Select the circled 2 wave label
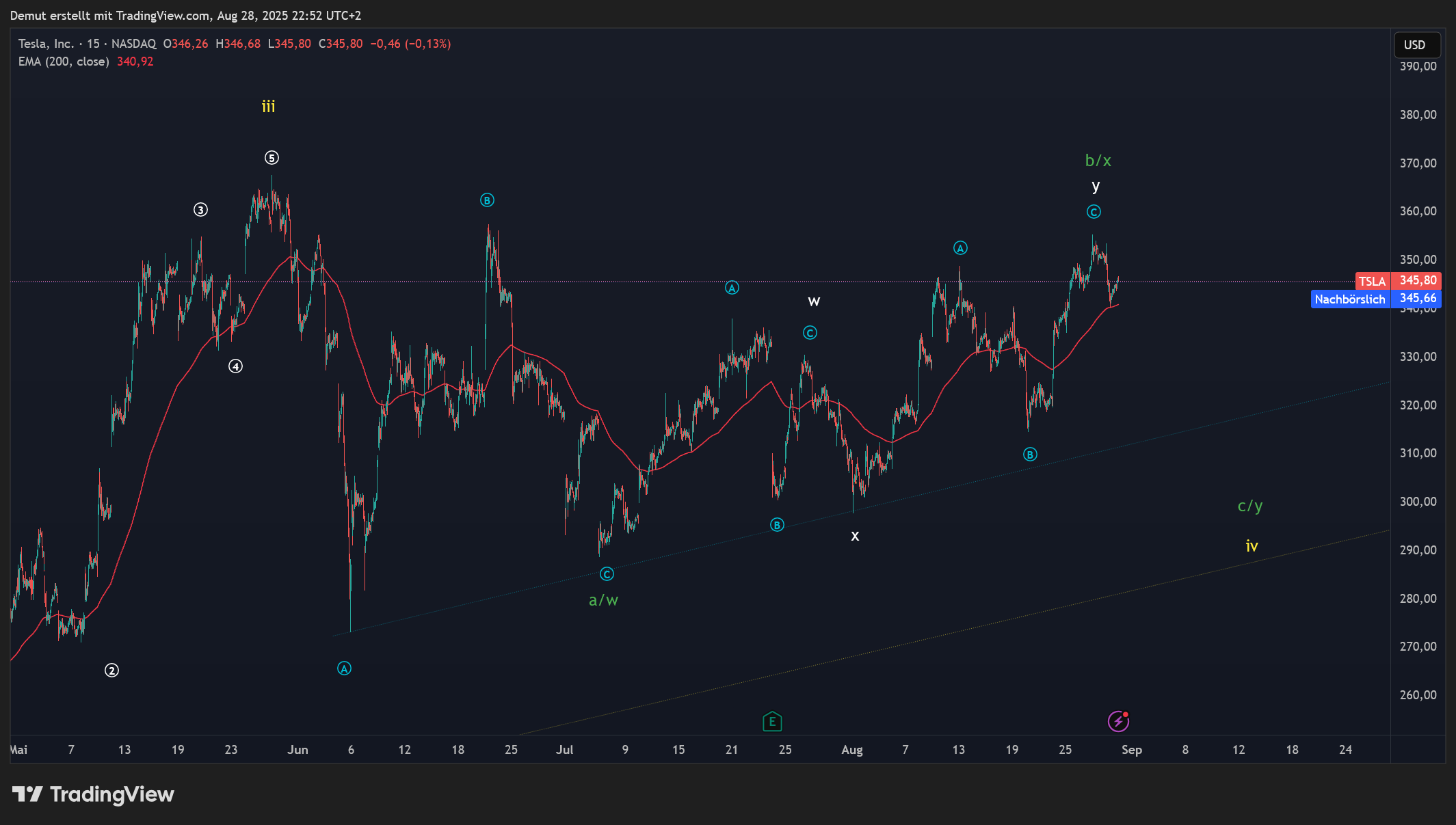Screen dimensions: 1456x825 (x=111, y=671)
